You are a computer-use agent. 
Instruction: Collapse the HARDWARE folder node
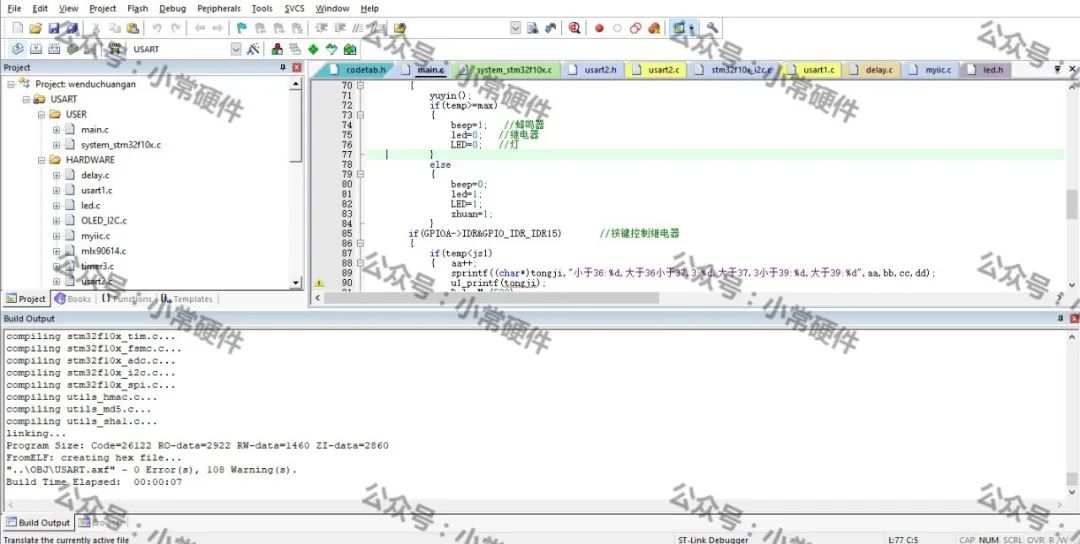coord(41,160)
